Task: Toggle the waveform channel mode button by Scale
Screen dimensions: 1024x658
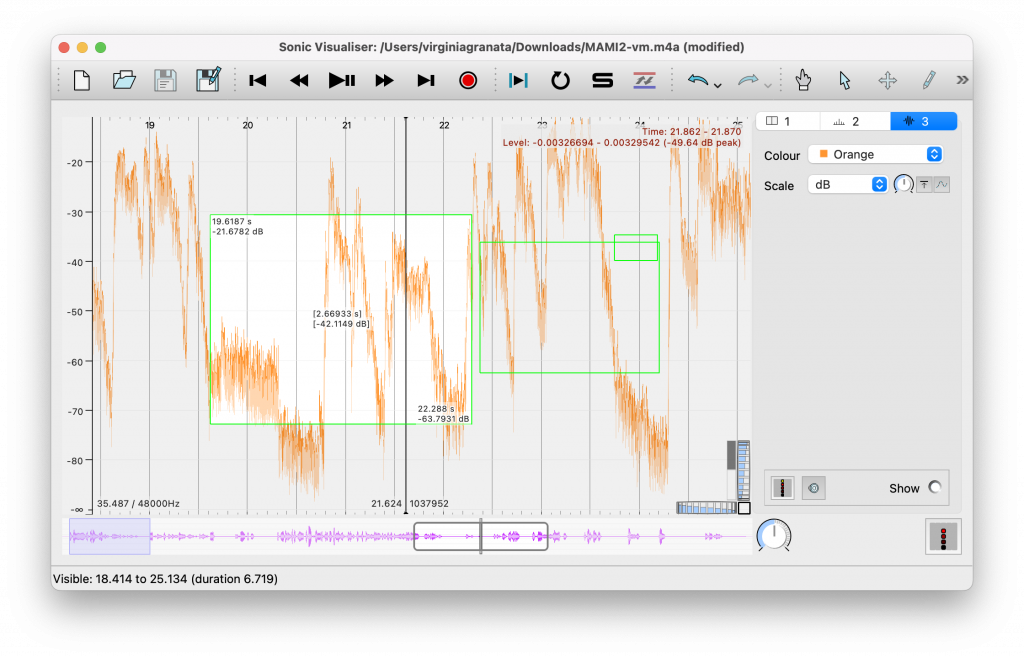Action: point(942,185)
